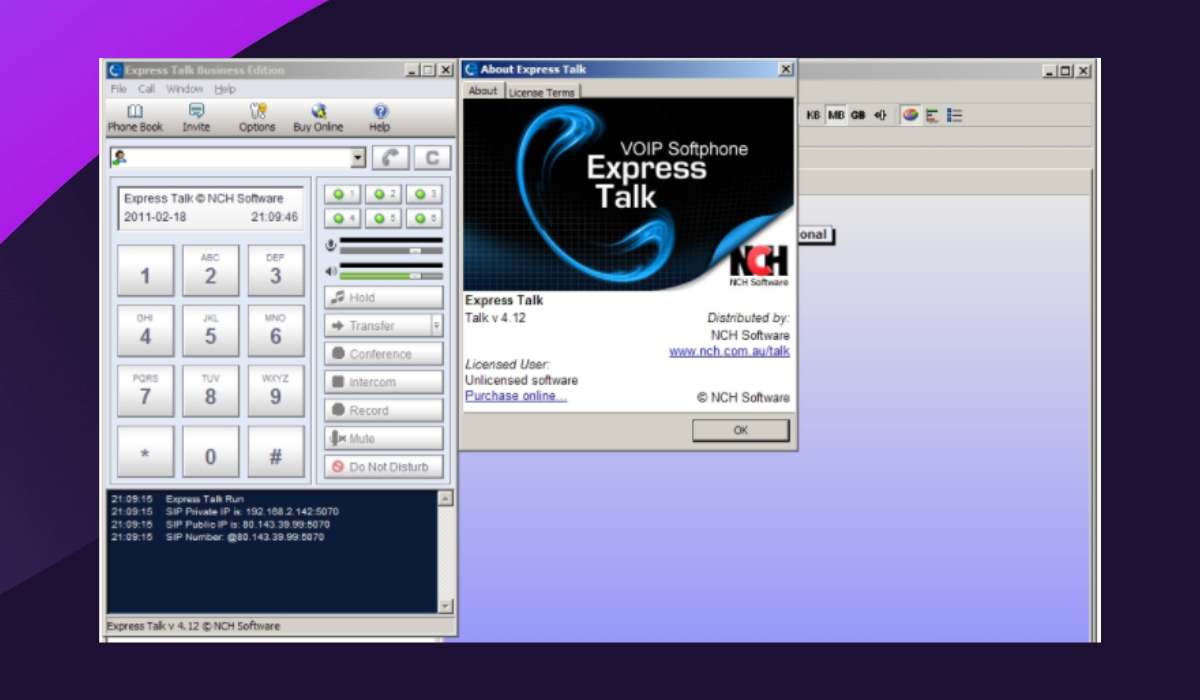Open the Call menu
Screen dimensions: 1200x700
[x=146, y=89]
